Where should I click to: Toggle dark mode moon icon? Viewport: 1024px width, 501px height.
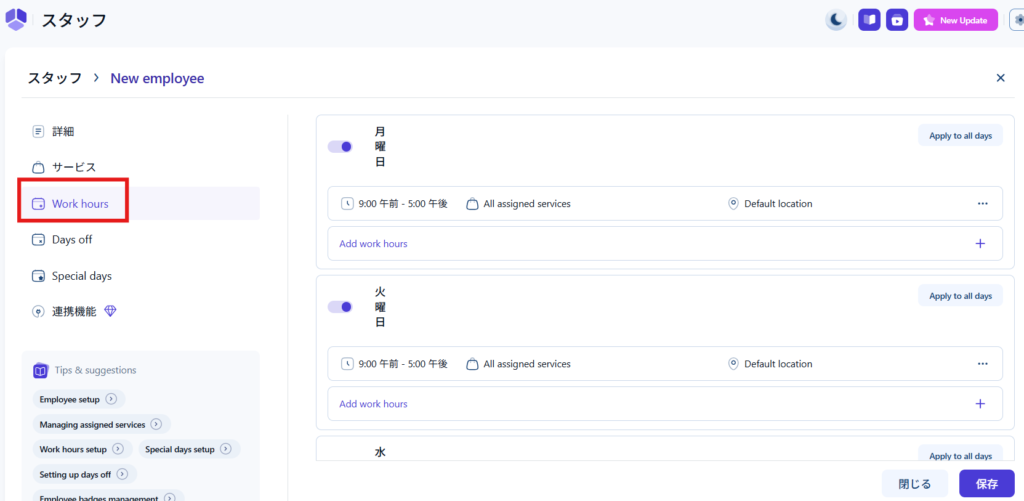(836, 20)
